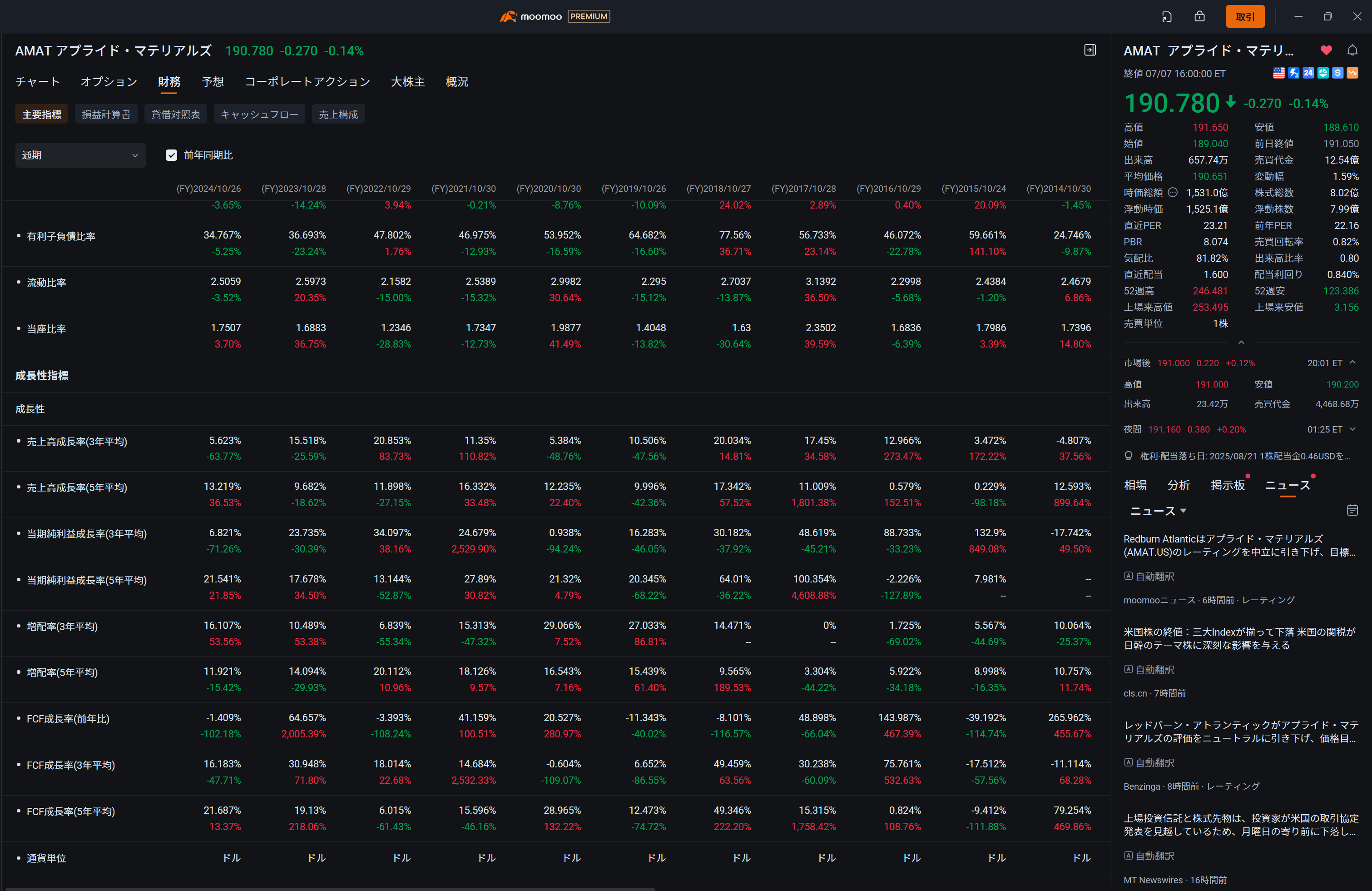Click the 成長性指標 section heading
1372x891 pixels.
tap(42, 375)
